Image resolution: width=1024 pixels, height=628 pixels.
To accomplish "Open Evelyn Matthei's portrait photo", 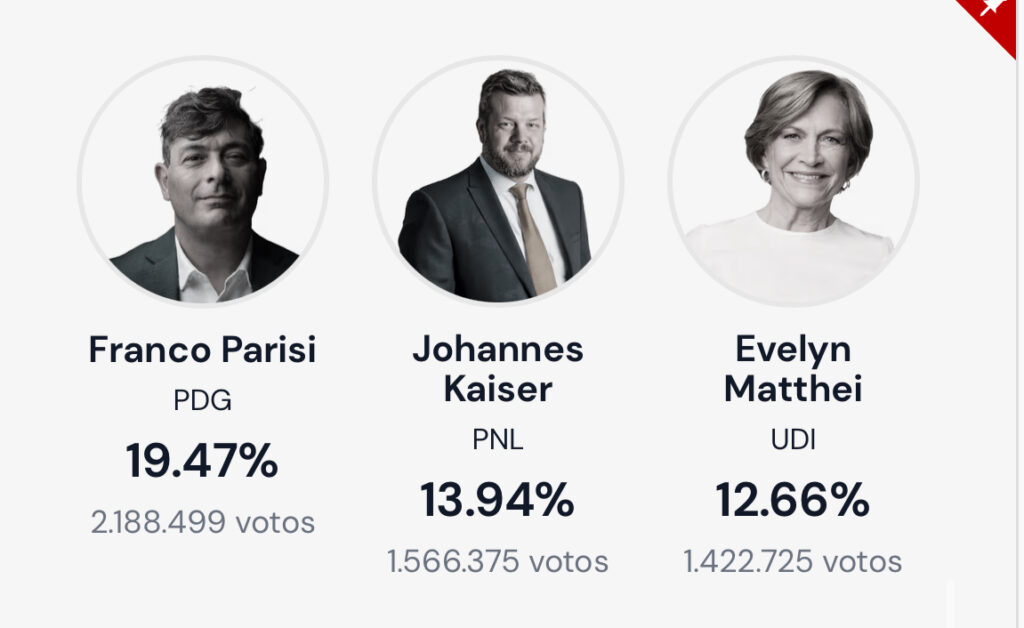I will 793,181.
